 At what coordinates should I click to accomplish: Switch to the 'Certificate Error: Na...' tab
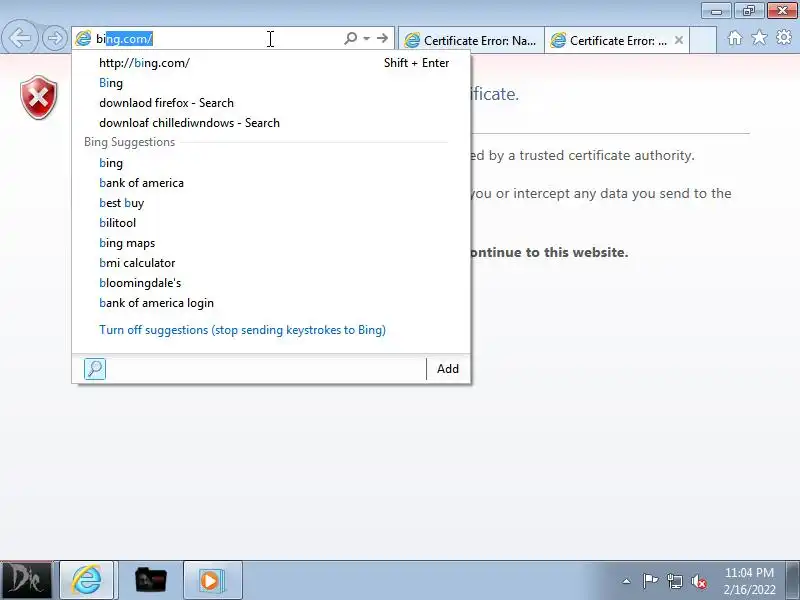point(471,40)
